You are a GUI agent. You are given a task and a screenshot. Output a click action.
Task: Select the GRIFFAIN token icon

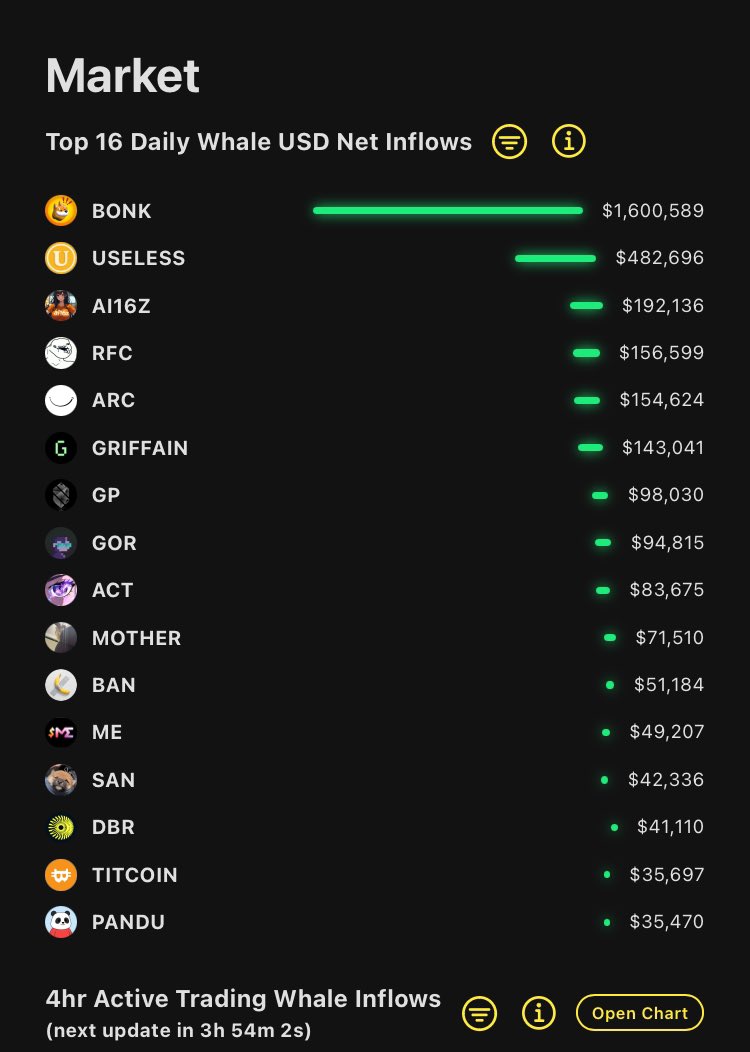pyautogui.click(x=61, y=448)
